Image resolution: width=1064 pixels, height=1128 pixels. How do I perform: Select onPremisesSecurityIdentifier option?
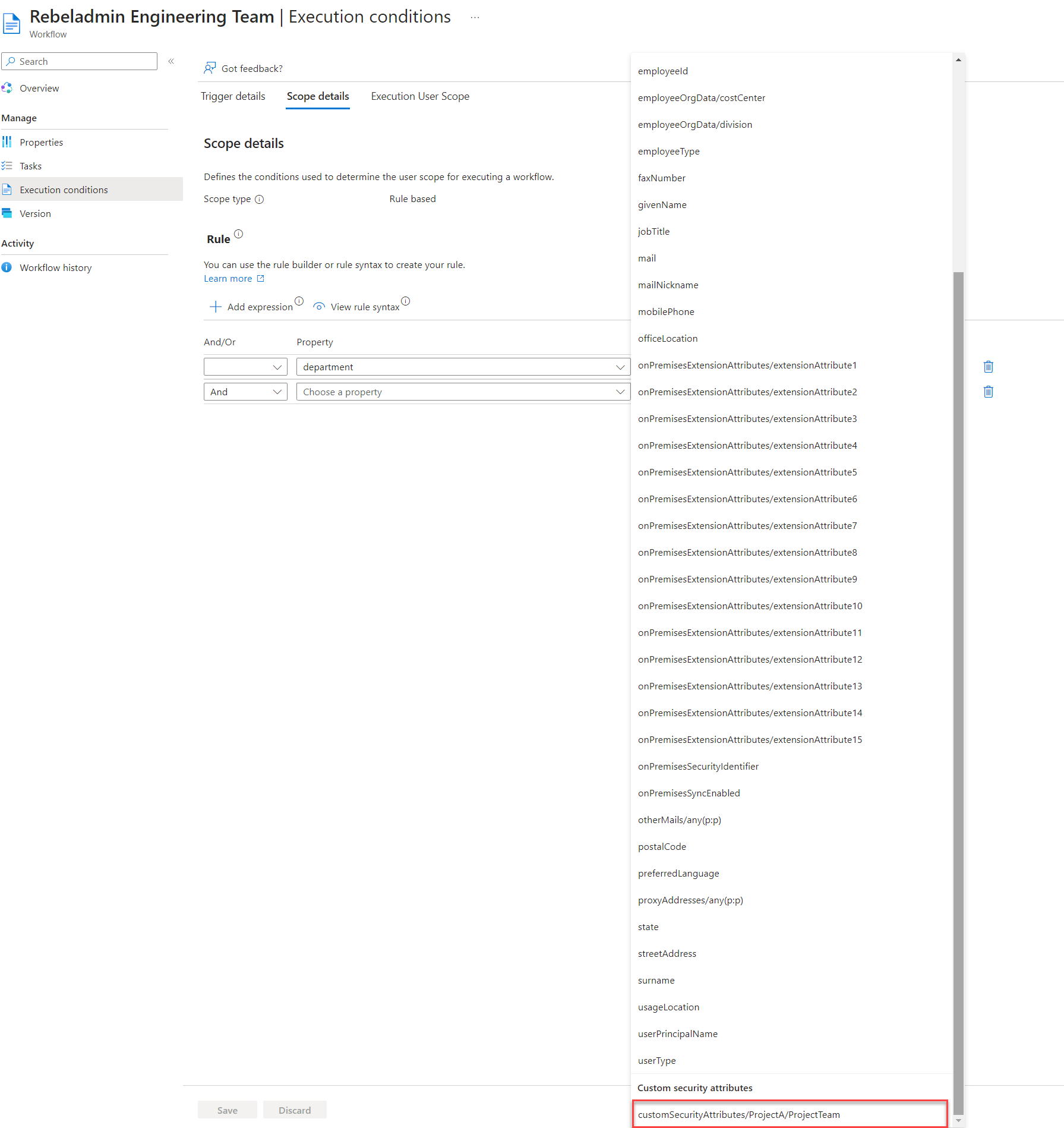click(x=791, y=766)
